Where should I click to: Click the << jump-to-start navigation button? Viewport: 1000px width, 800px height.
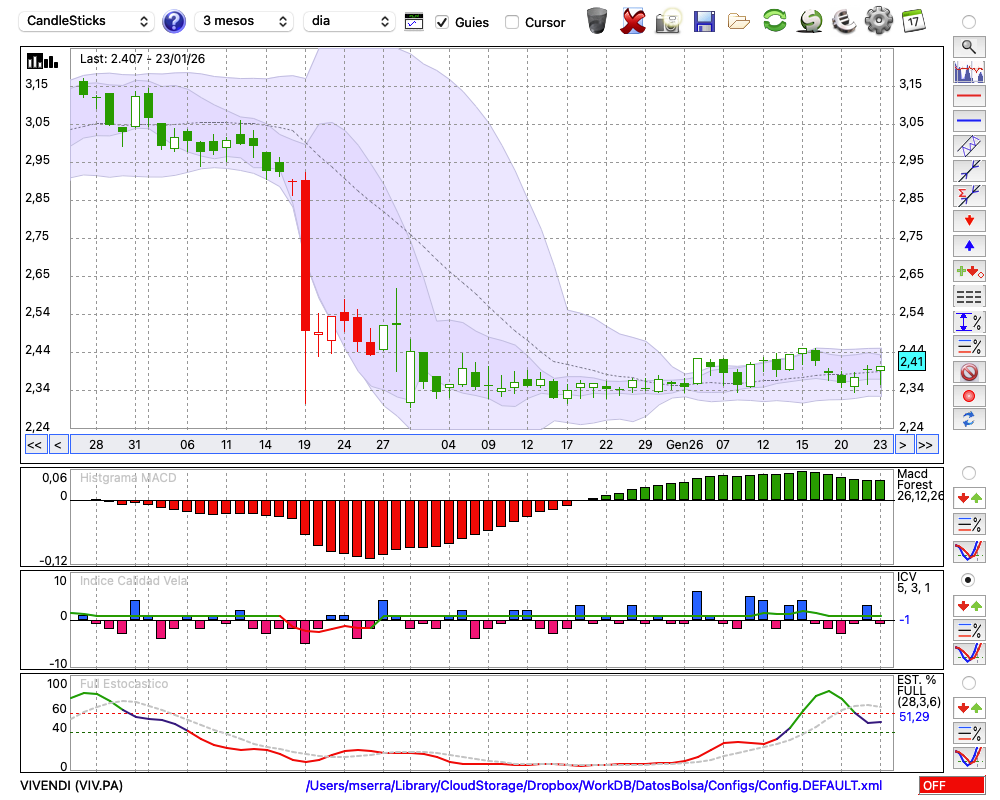(x=34, y=444)
